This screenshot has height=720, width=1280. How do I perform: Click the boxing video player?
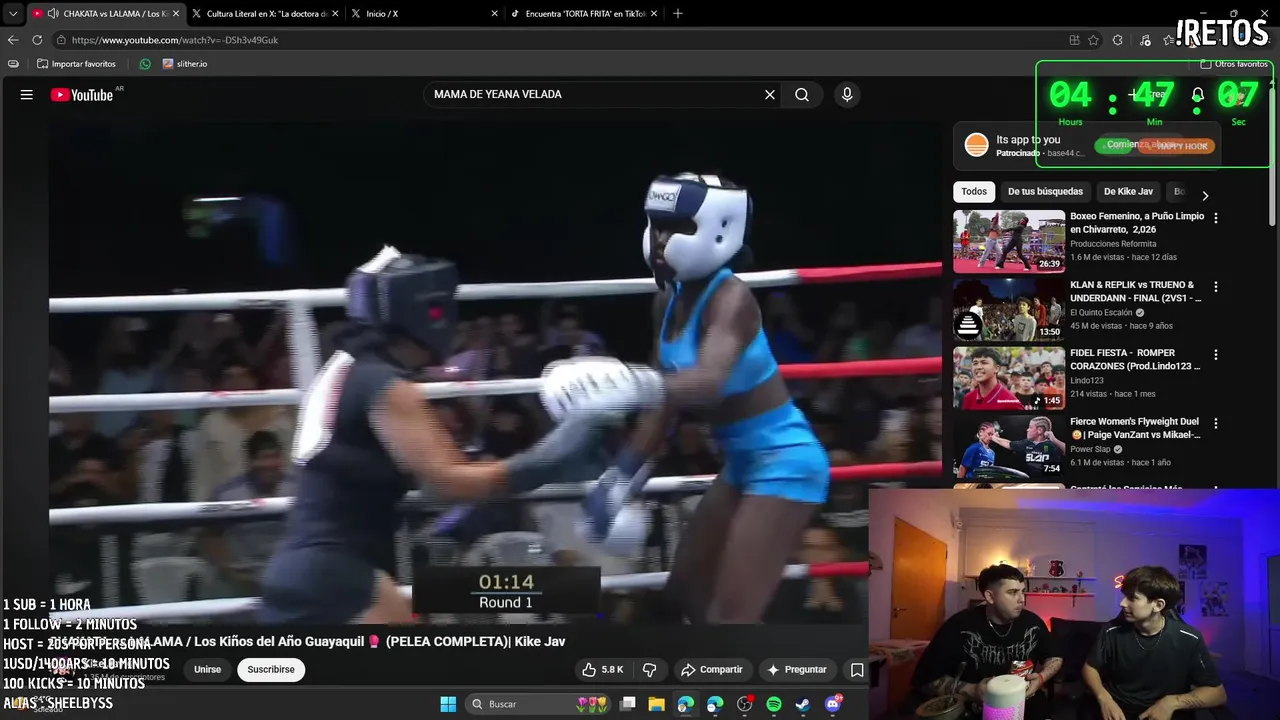pos(495,374)
